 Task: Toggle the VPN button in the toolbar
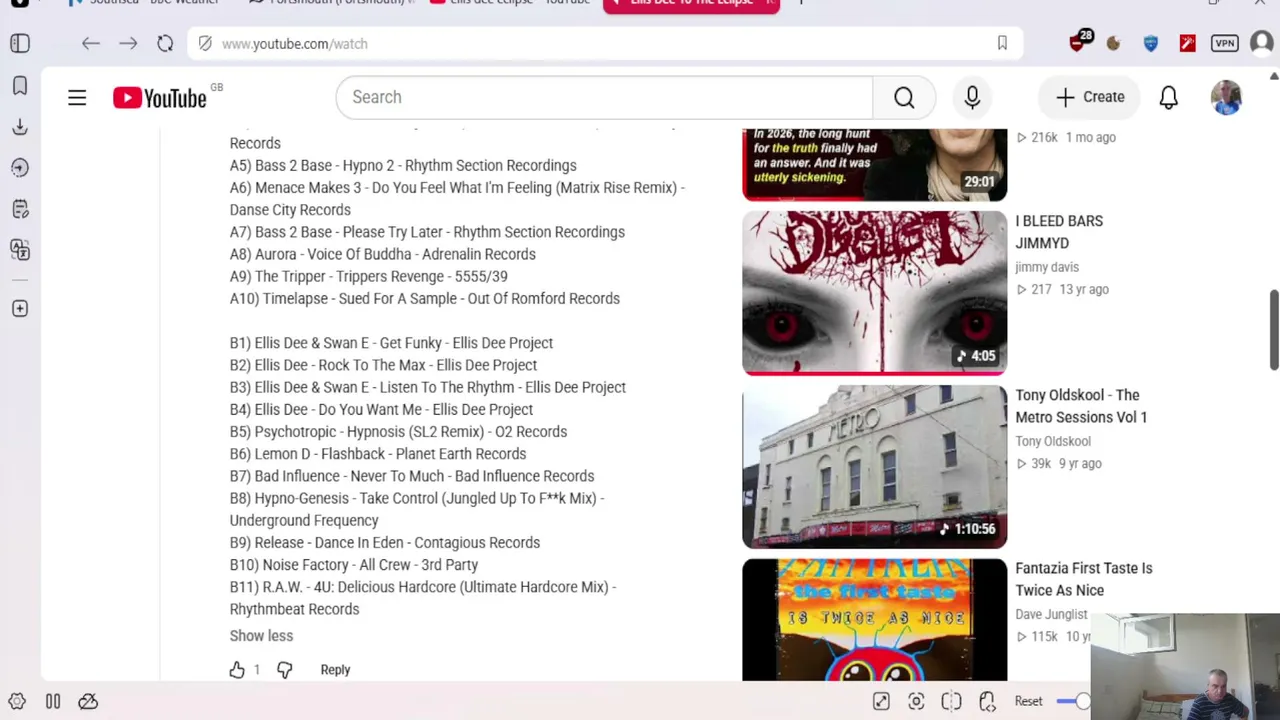pos(1225,43)
